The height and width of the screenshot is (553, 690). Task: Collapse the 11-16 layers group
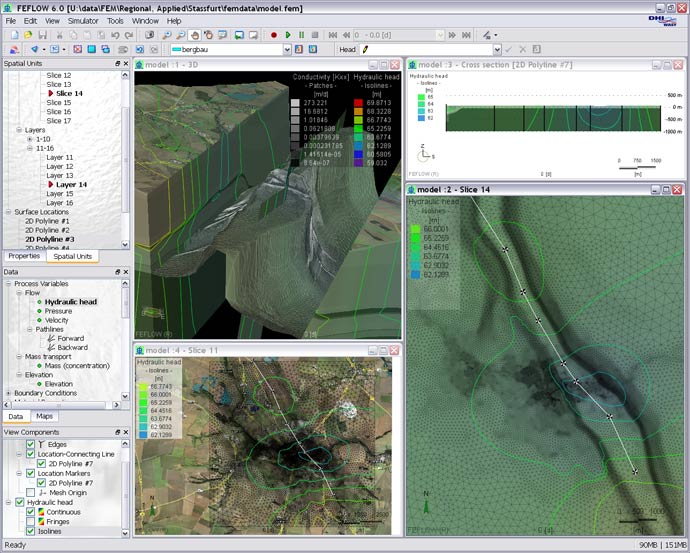[29, 148]
